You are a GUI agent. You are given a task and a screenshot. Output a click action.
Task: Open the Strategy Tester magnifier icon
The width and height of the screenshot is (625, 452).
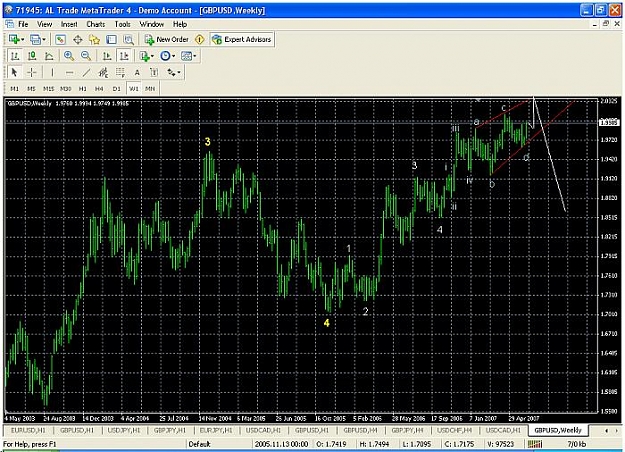coord(128,39)
